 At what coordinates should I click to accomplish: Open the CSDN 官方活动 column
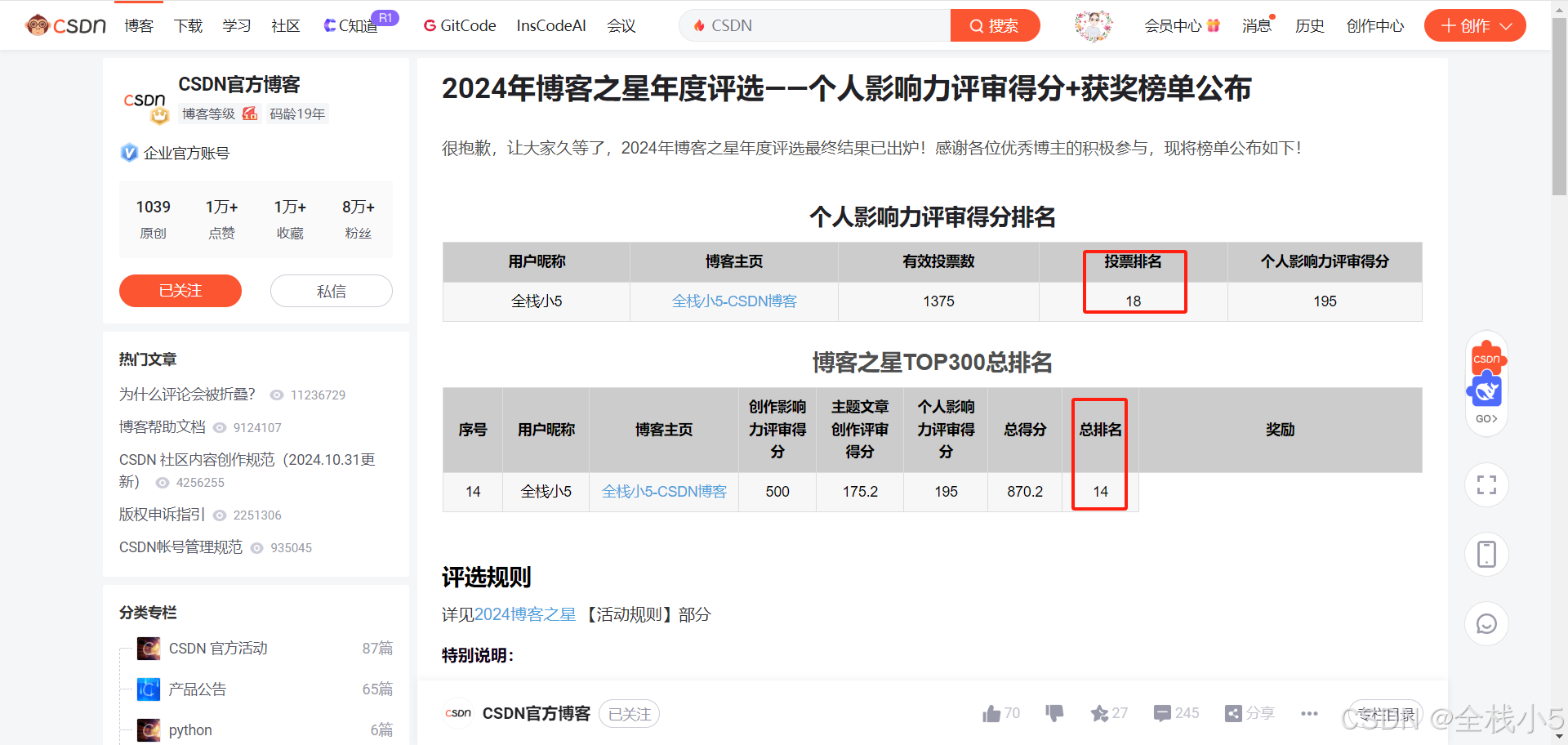click(218, 648)
